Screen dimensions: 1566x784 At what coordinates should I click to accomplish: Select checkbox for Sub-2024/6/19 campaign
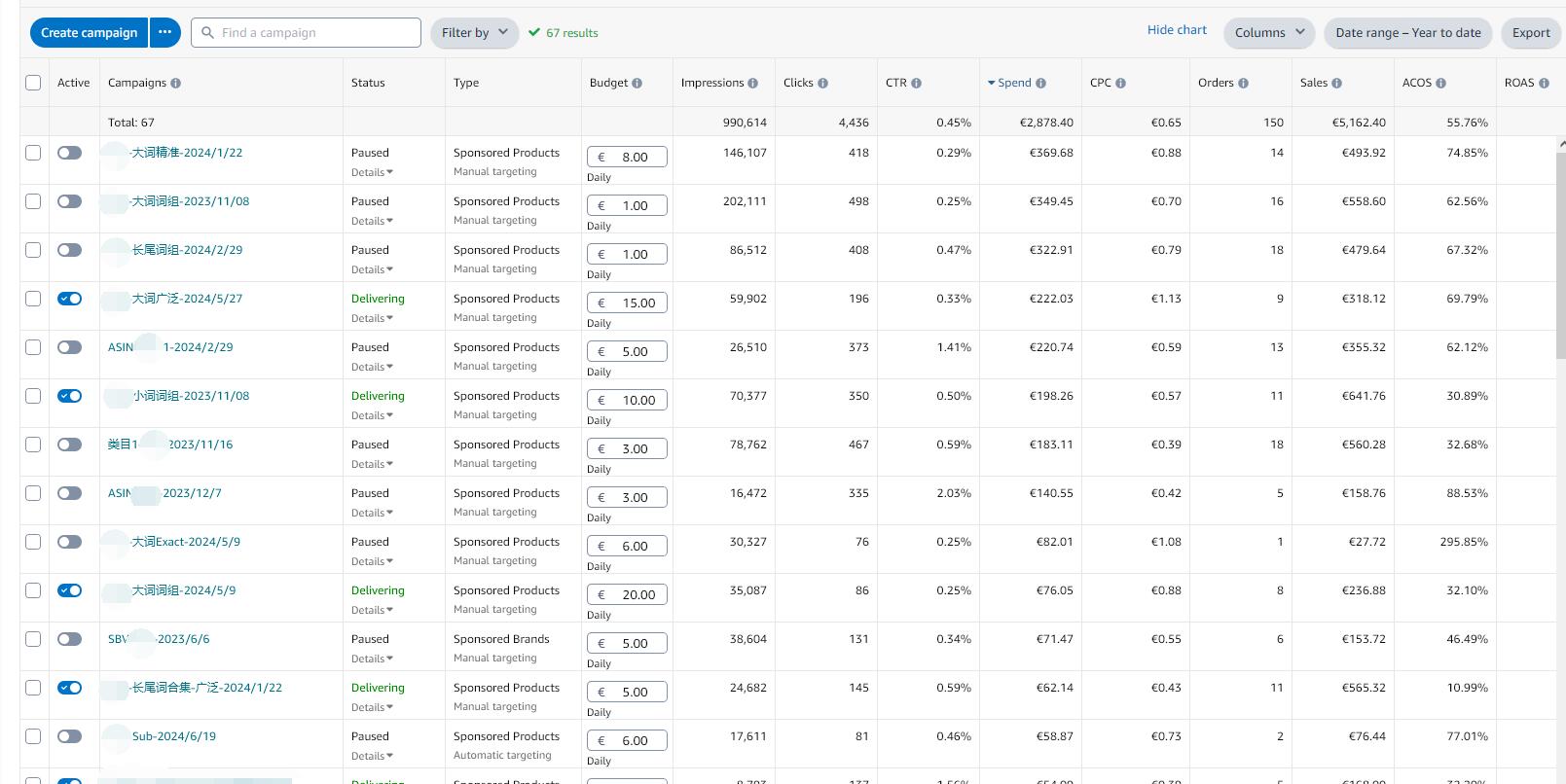pyautogui.click(x=33, y=736)
